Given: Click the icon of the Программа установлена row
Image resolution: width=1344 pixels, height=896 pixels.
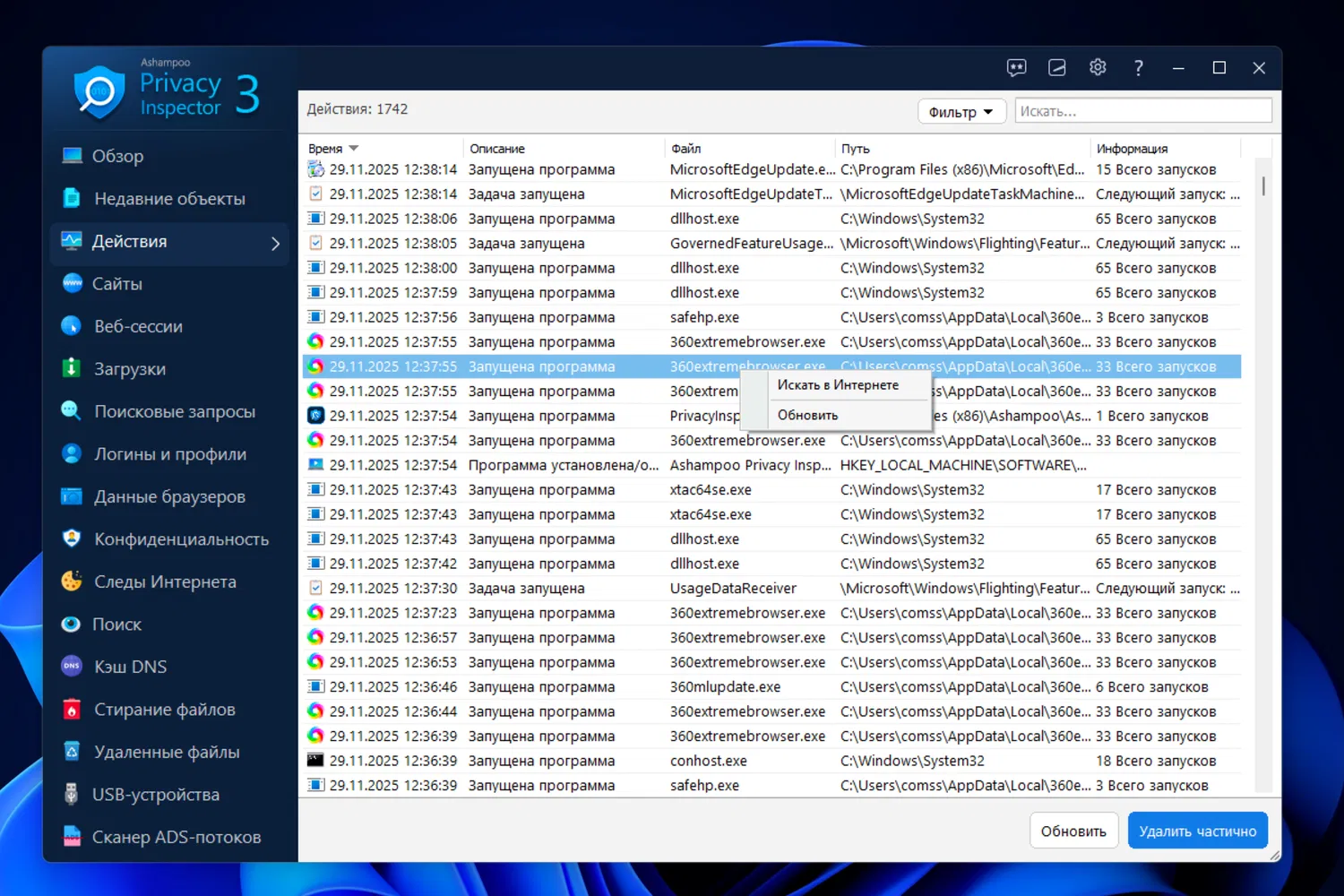Looking at the screenshot, I should click(315, 465).
